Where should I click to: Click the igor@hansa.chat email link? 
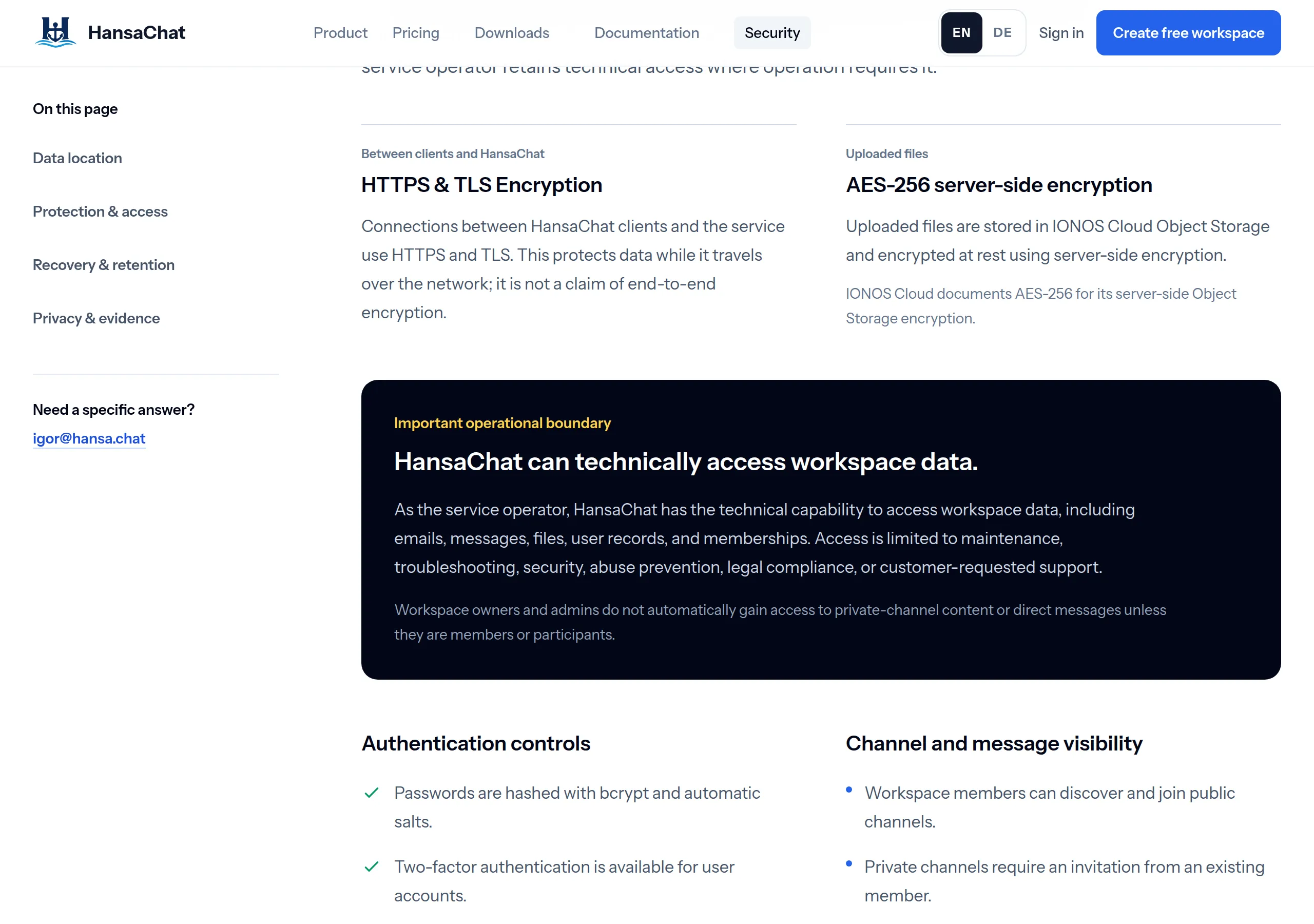pyautogui.click(x=89, y=438)
